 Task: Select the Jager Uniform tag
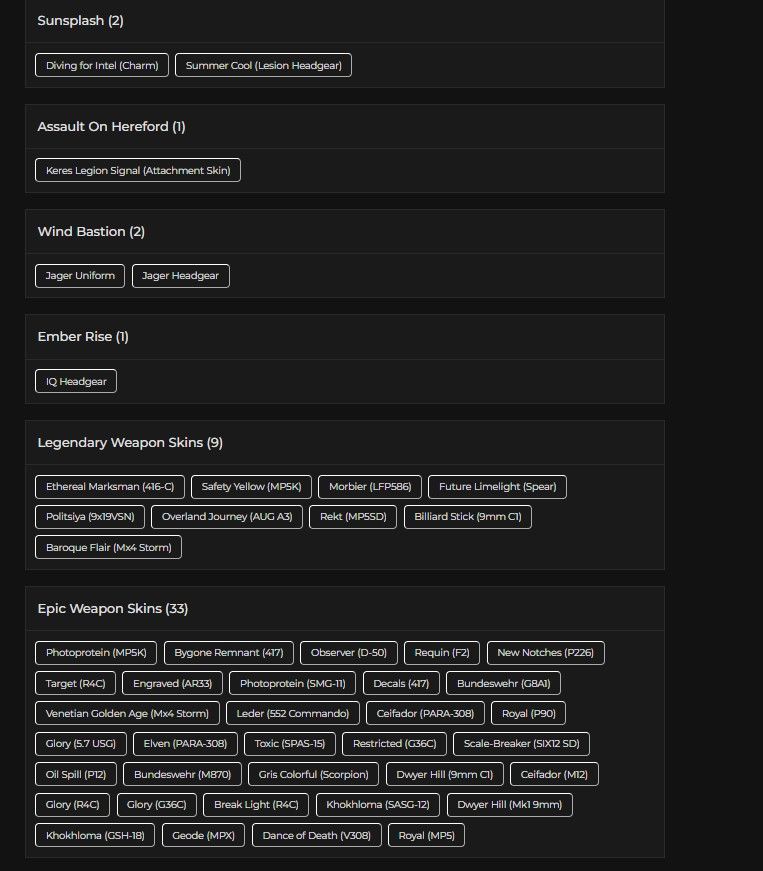[x=80, y=276]
